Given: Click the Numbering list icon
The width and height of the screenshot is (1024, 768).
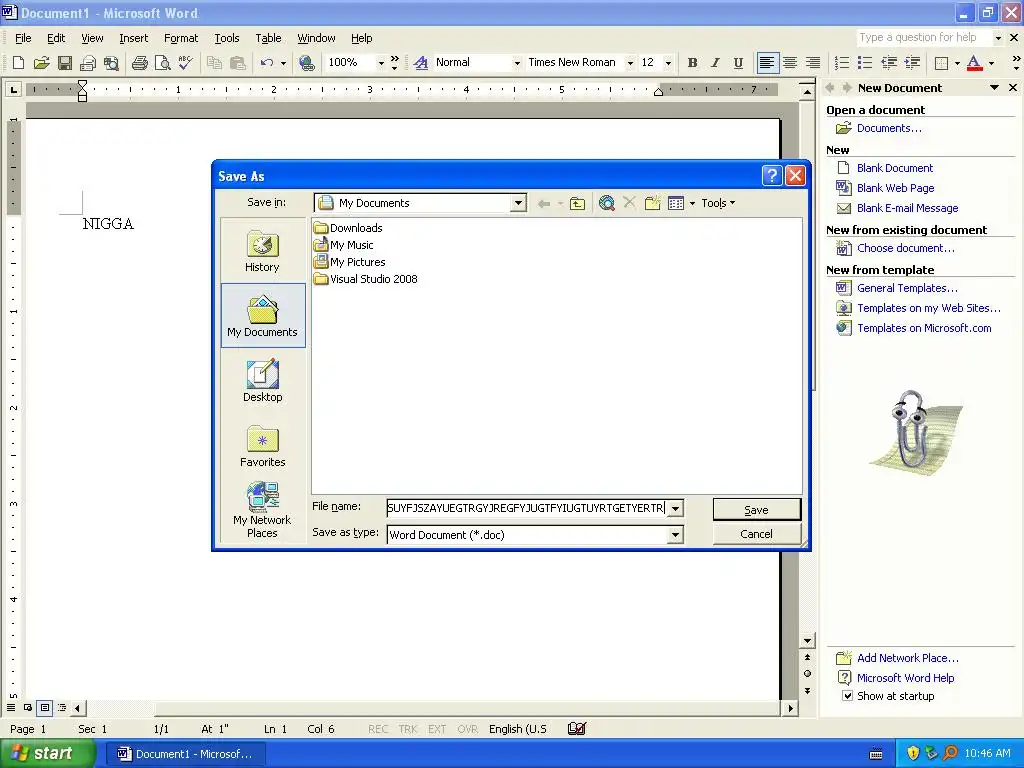Looking at the screenshot, I should pyautogui.click(x=842, y=63).
